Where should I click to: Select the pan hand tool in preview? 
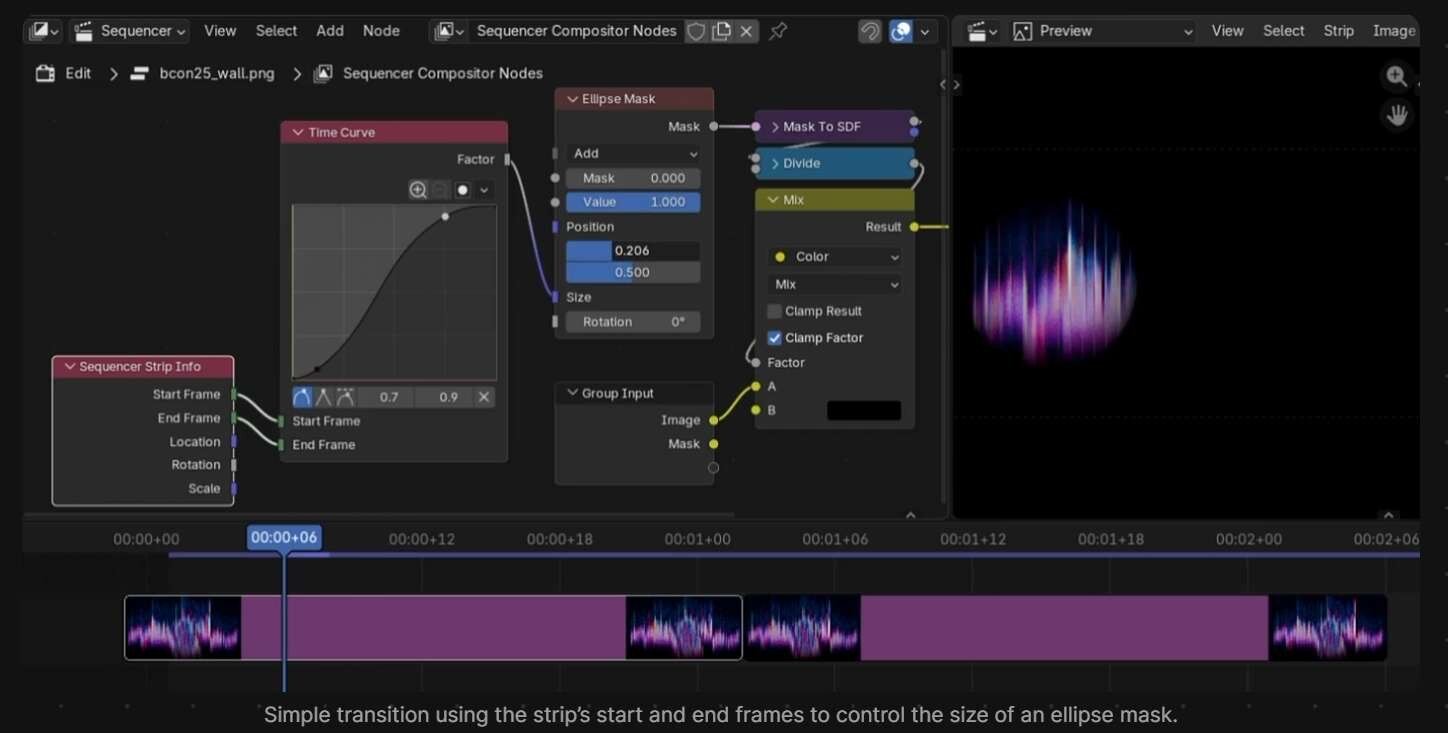tap(1397, 115)
